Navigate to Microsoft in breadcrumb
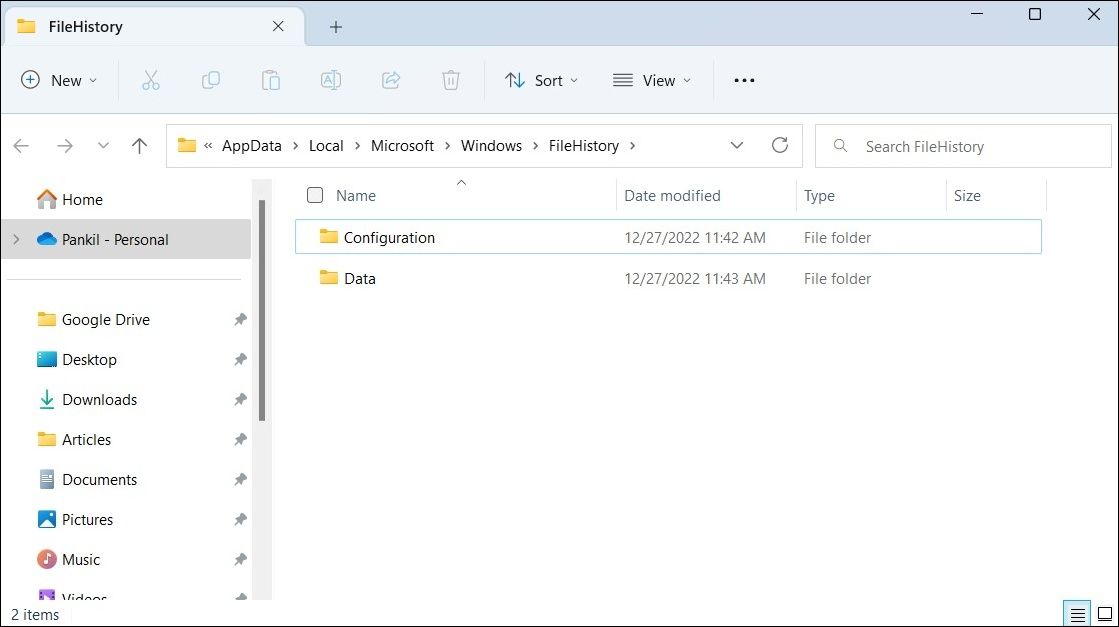The width and height of the screenshot is (1119, 627). pyautogui.click(x=402, y=146)
